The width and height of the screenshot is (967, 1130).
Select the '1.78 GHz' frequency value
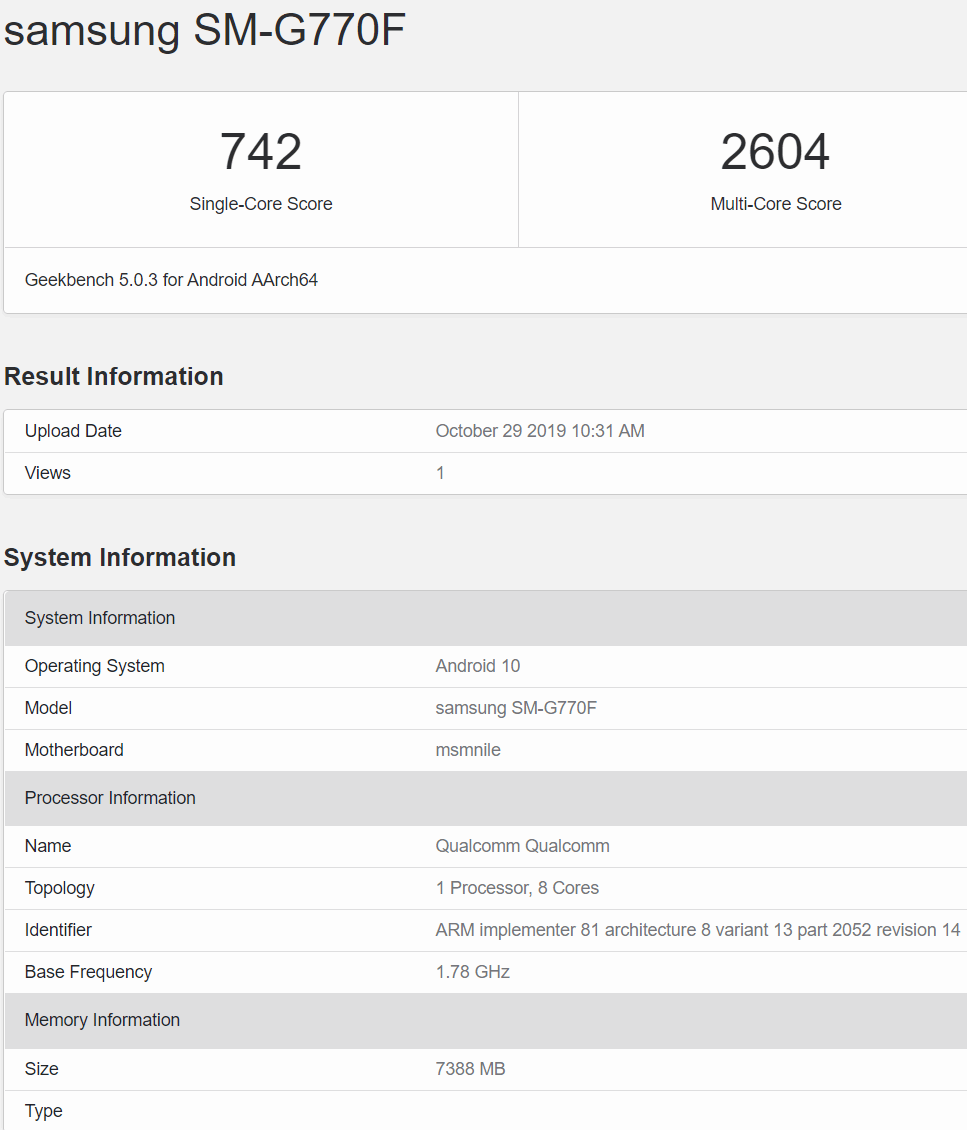[473, 972]
